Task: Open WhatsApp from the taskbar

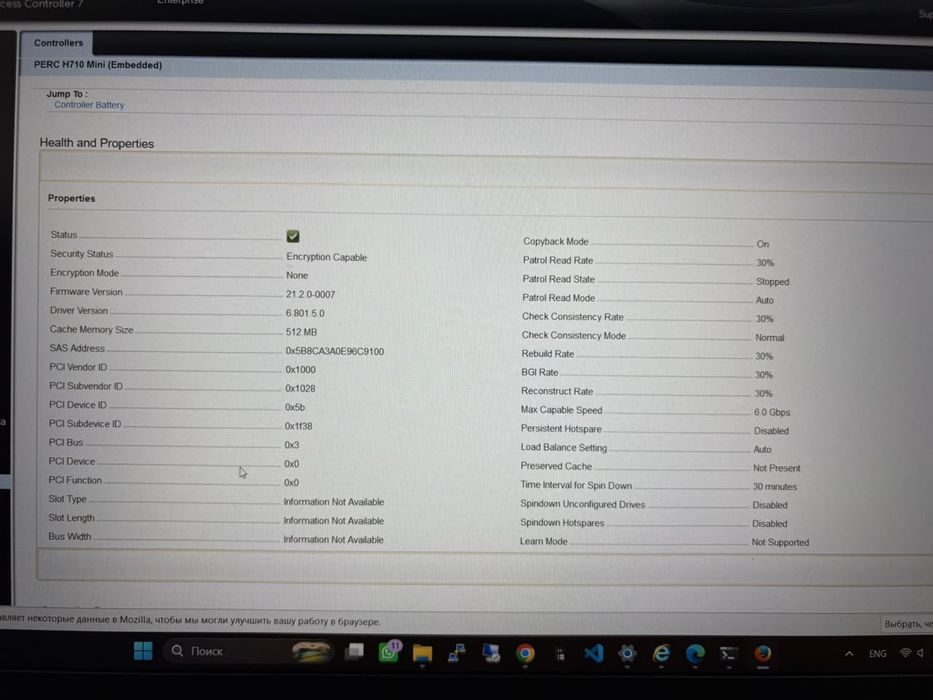Action: point(389,652)
